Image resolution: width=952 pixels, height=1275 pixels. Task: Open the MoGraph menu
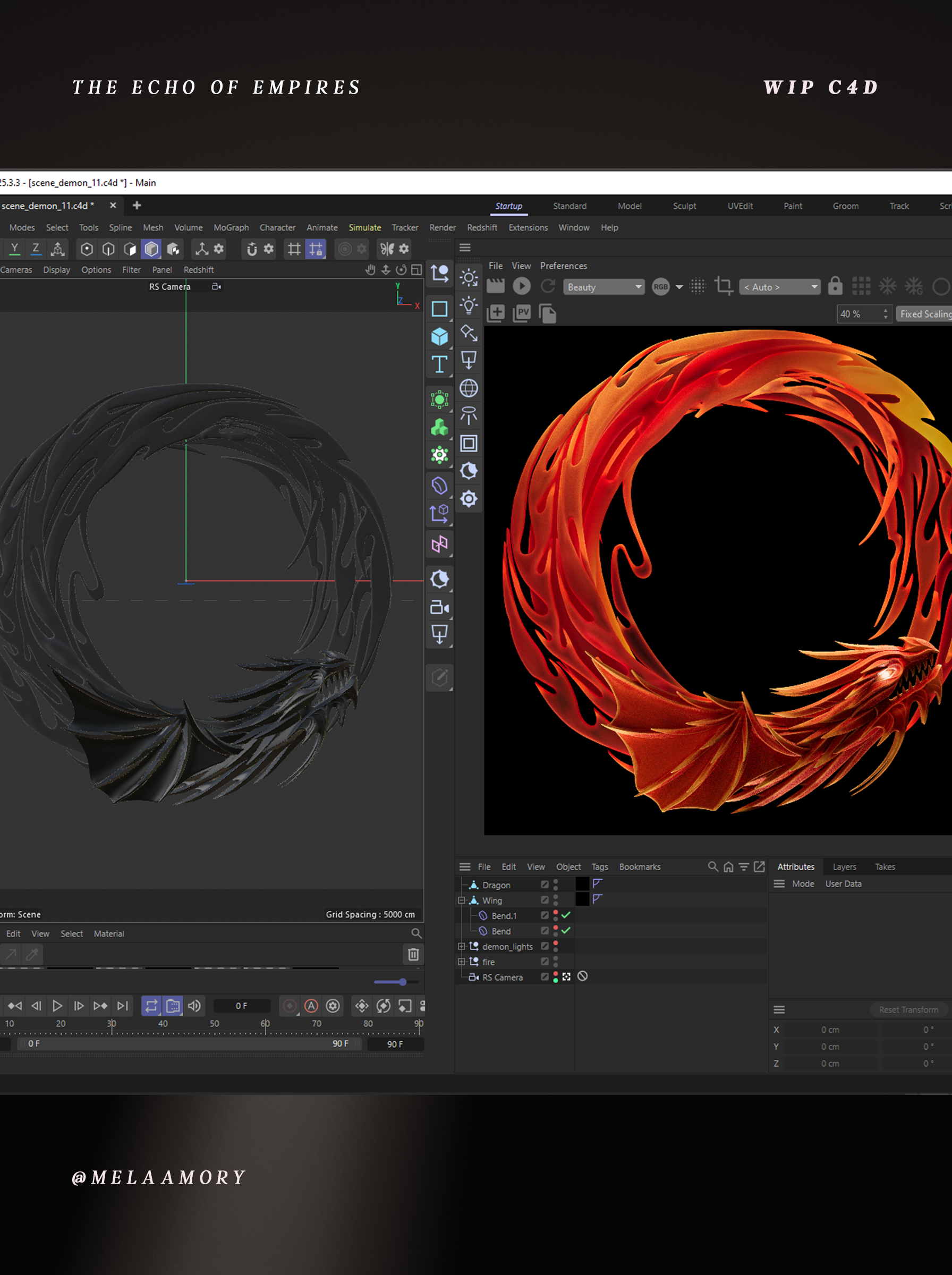pos(231,227)
